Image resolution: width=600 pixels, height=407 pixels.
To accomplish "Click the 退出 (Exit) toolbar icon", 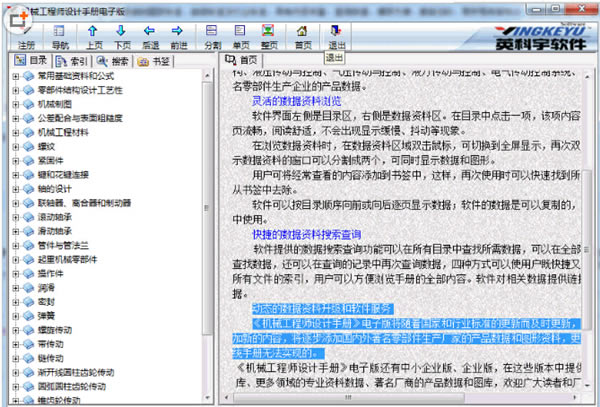I will [x=337, y=35].
